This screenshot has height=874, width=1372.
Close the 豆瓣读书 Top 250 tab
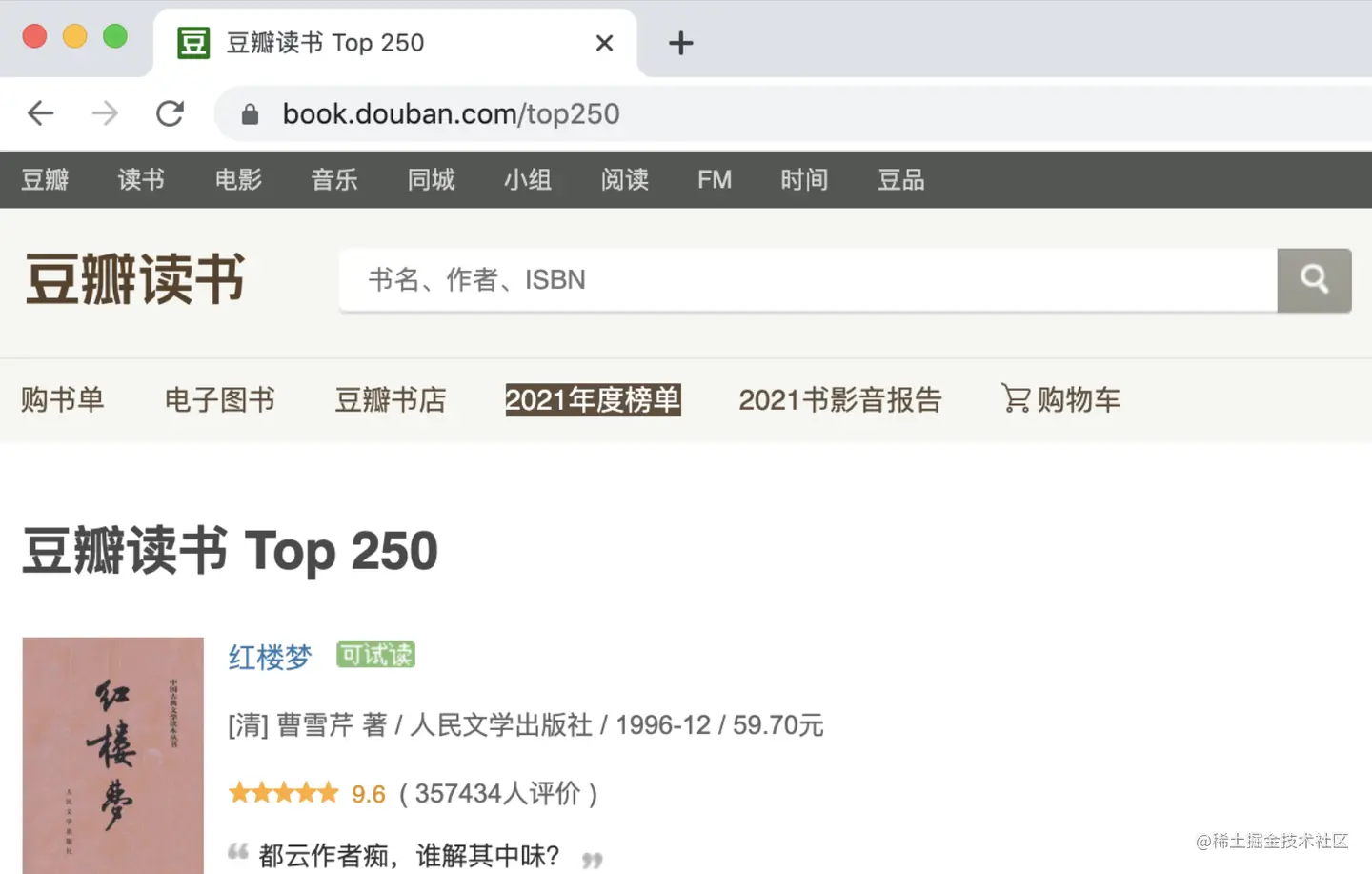click(x=604, y=43)
